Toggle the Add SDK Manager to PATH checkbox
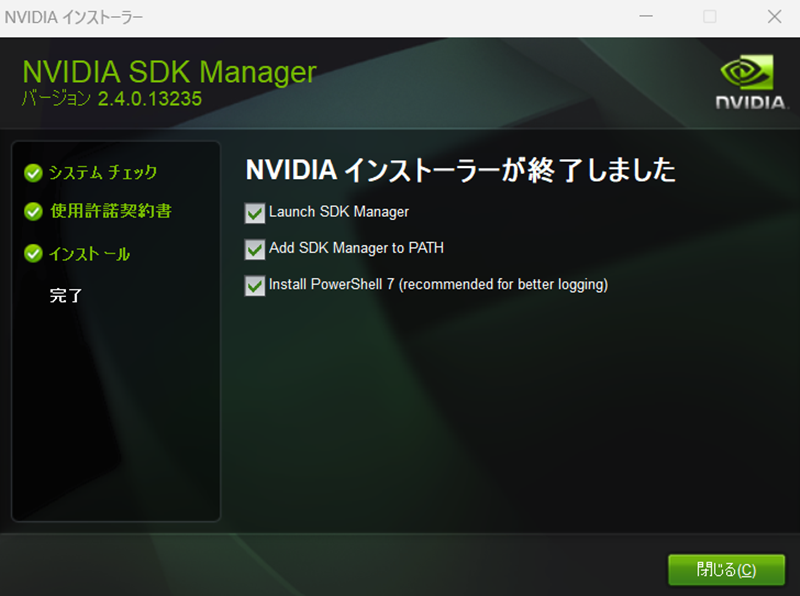The image size is (800, 596). (254, 249)
